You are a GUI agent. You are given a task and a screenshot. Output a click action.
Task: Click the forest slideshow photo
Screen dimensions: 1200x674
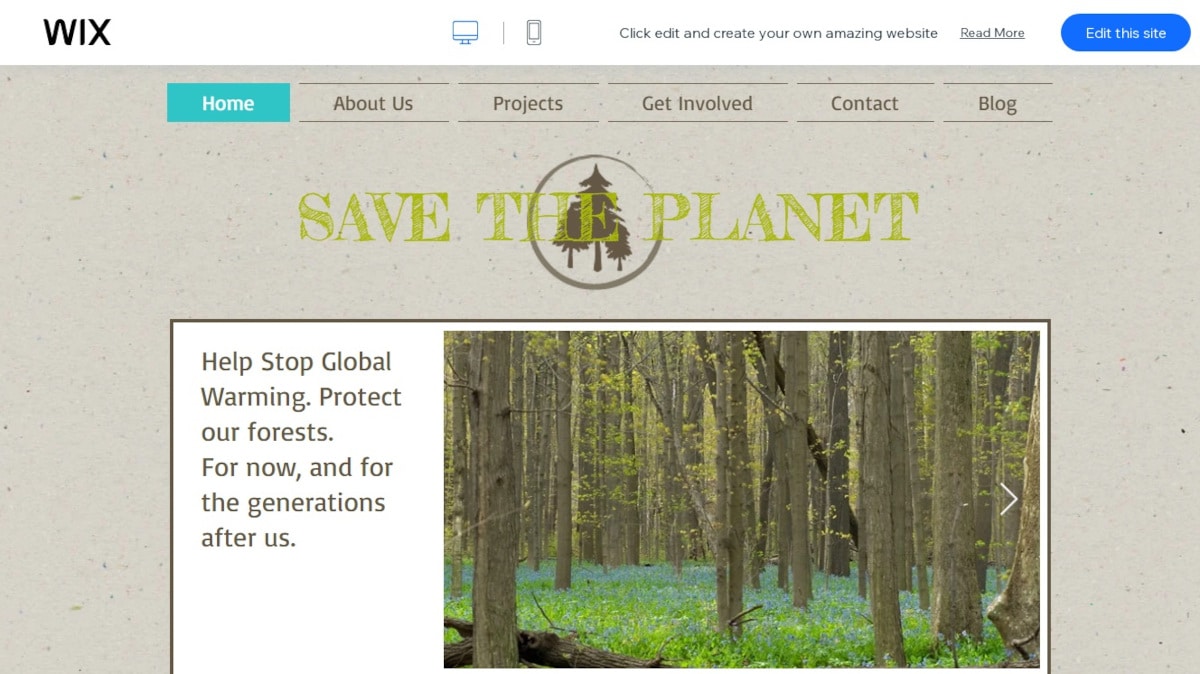741,499
